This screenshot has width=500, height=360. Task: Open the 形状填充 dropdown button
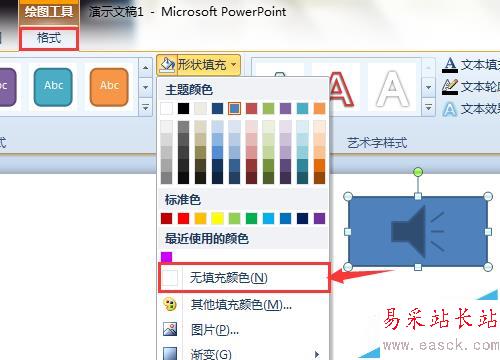198,64
